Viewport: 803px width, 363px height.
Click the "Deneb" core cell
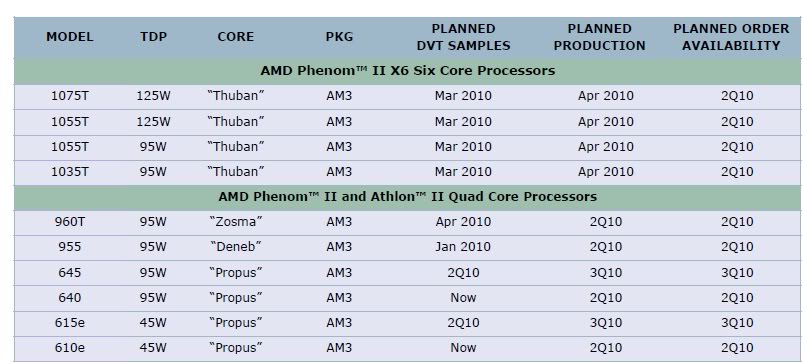[236, 247]
